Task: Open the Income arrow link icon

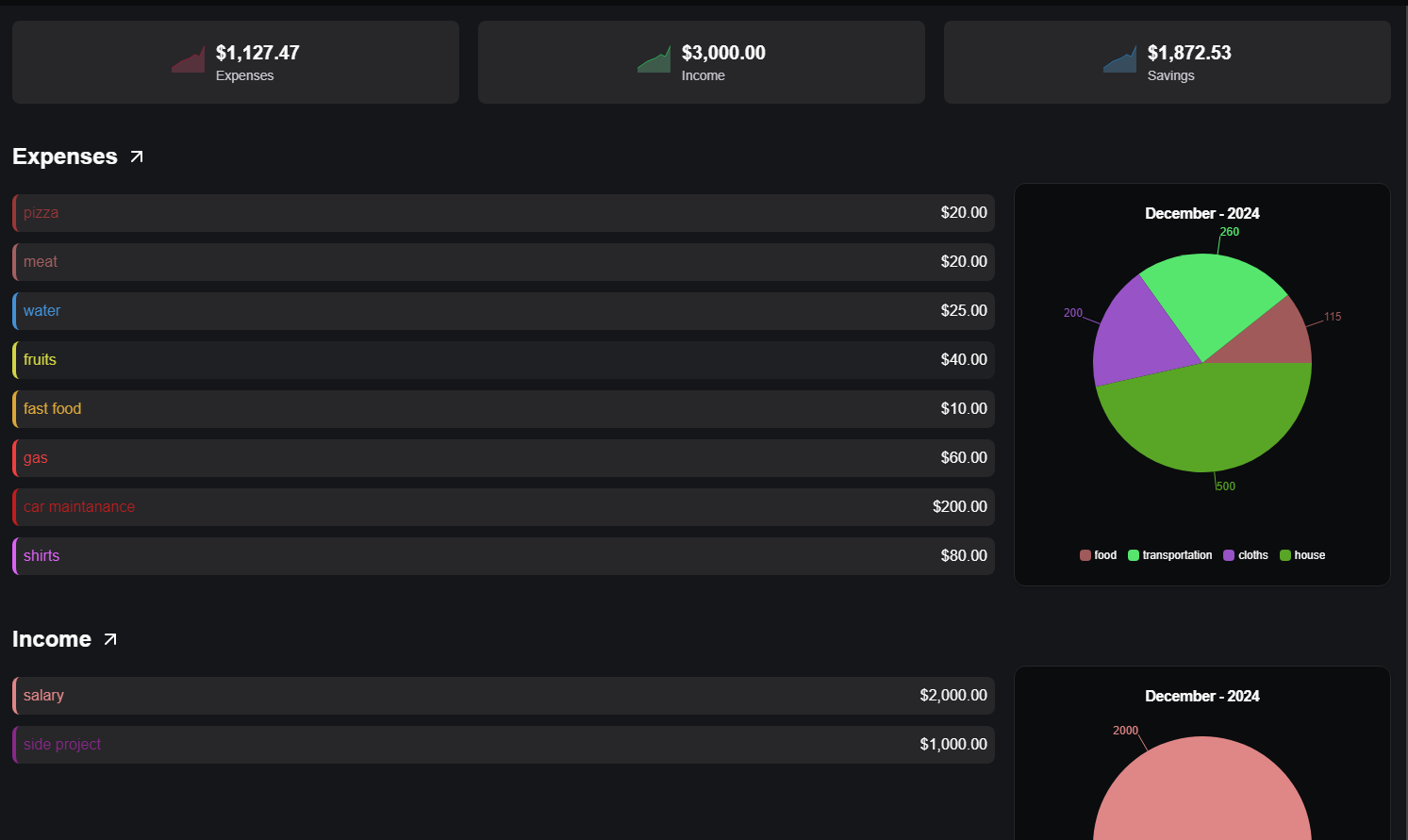Action: point(110,639)
